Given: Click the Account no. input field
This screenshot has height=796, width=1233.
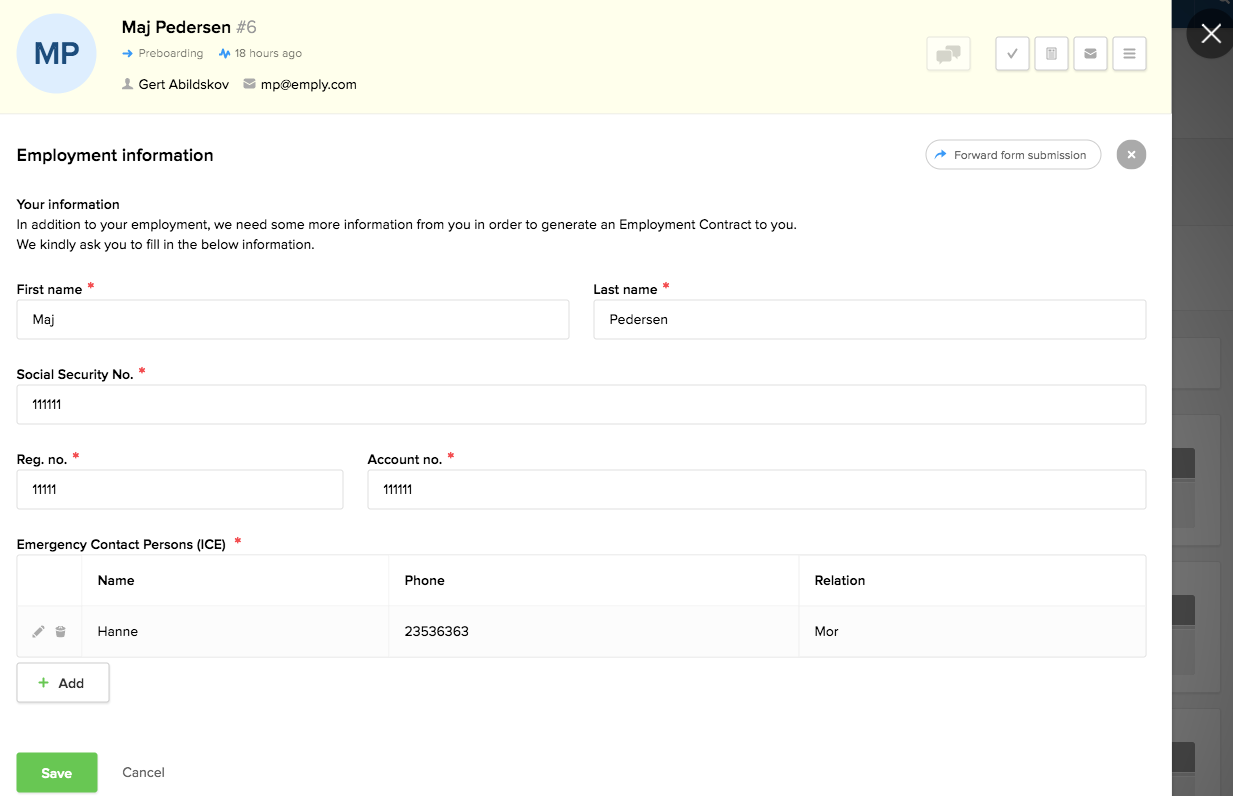Looking at the screenshot, I should click(756, 490).
